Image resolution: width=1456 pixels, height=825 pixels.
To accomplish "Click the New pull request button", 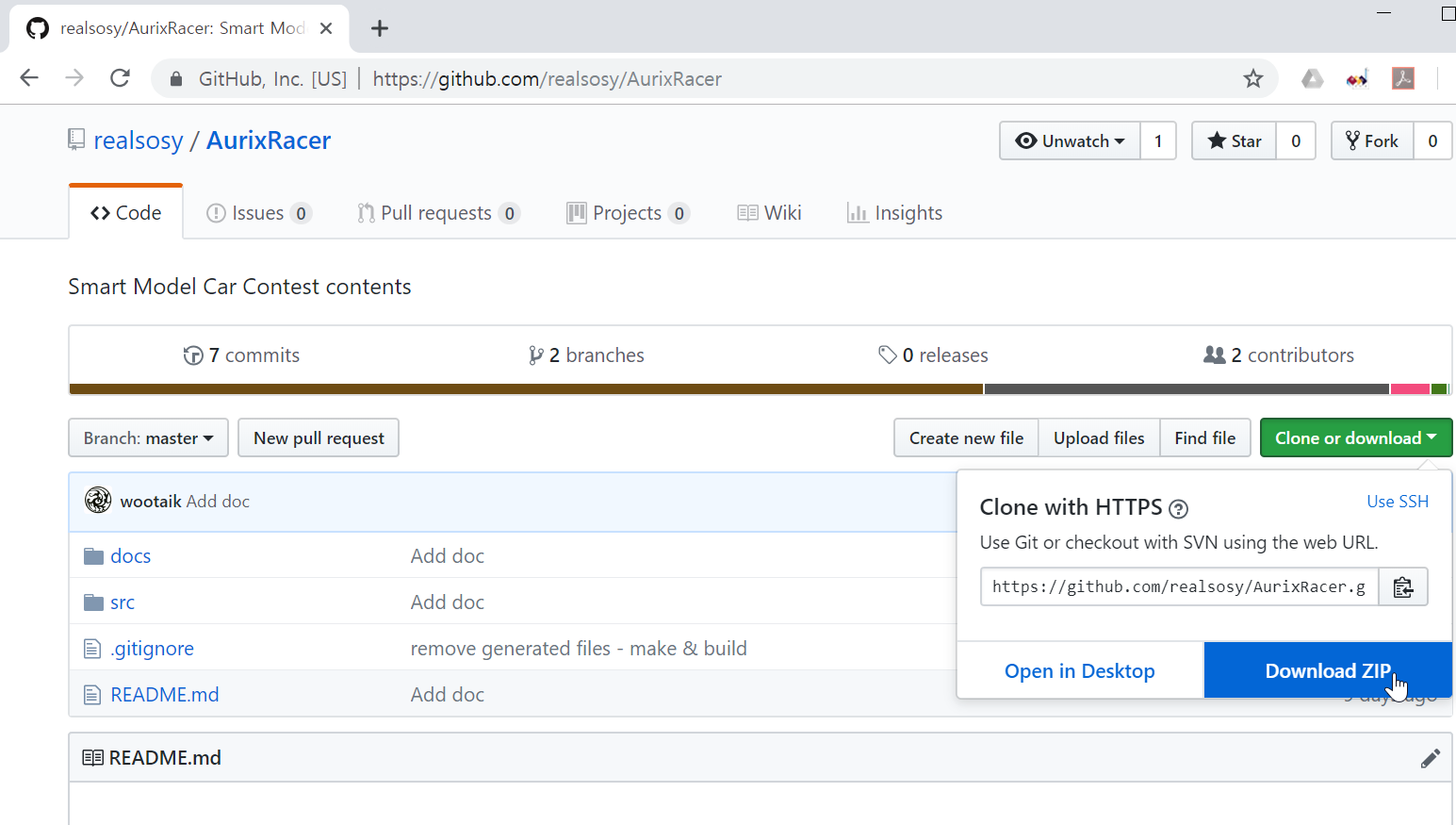I will coord(319,437).
